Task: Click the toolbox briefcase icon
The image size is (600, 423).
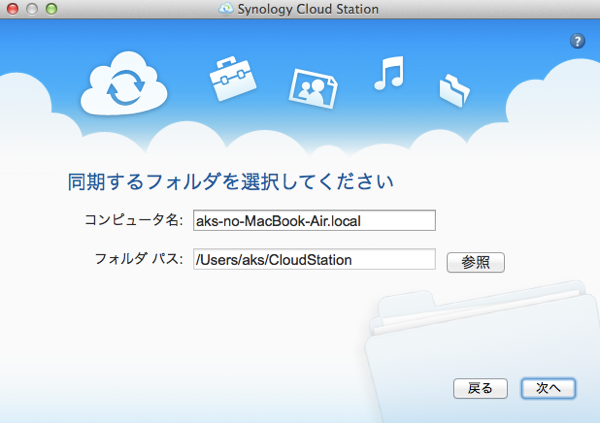Action: point(233,78)
